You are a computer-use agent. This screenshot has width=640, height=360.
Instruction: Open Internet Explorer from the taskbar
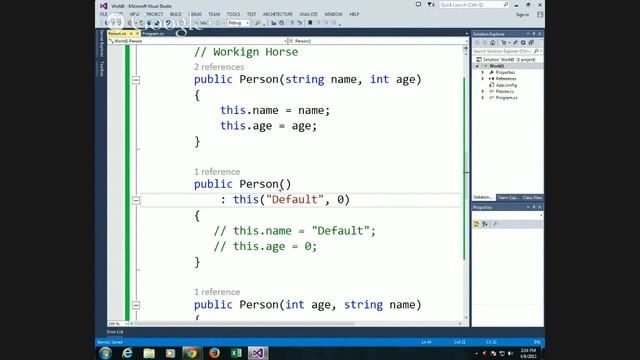click(x=127, y=353)
